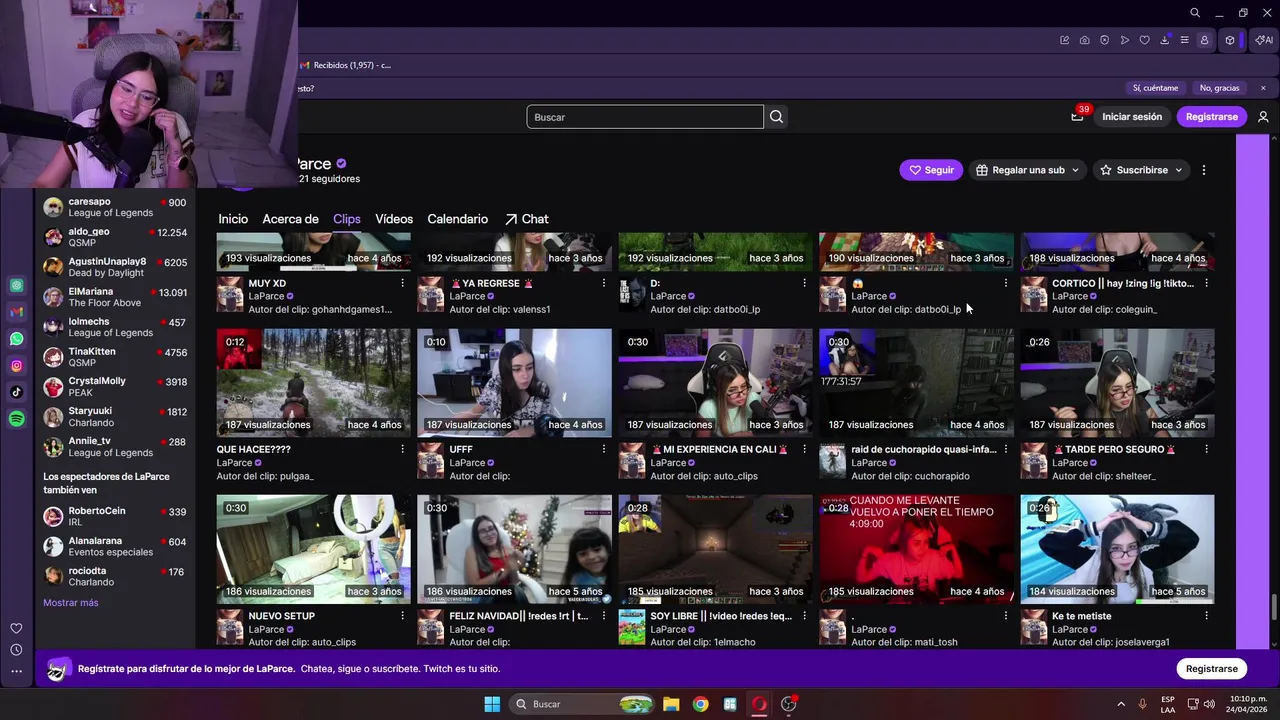Click the Iniciar sesión button
The image size is (1280, 720).
[1132, 117]
